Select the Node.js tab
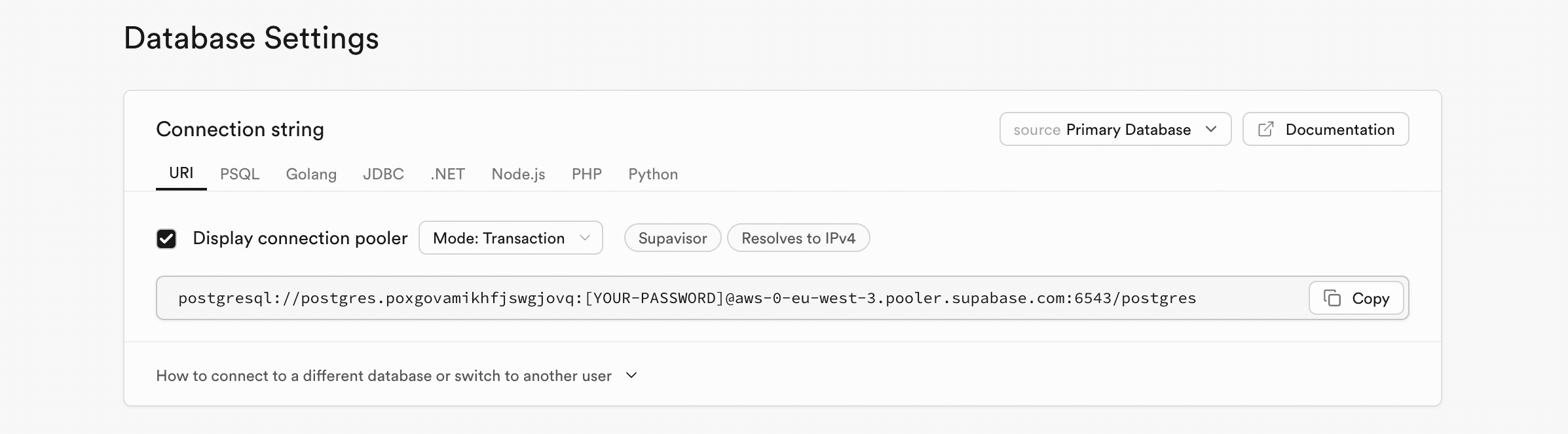Screen dimensions: 1568x434 pyautogui.click(x=518, y=174)
